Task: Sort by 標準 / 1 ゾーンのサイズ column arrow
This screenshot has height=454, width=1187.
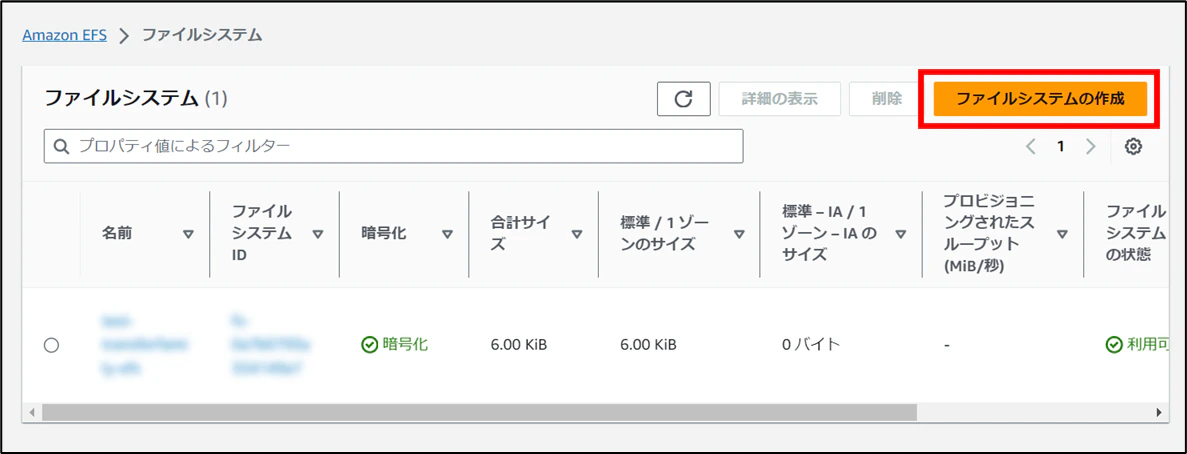Action: pos(739,235)
